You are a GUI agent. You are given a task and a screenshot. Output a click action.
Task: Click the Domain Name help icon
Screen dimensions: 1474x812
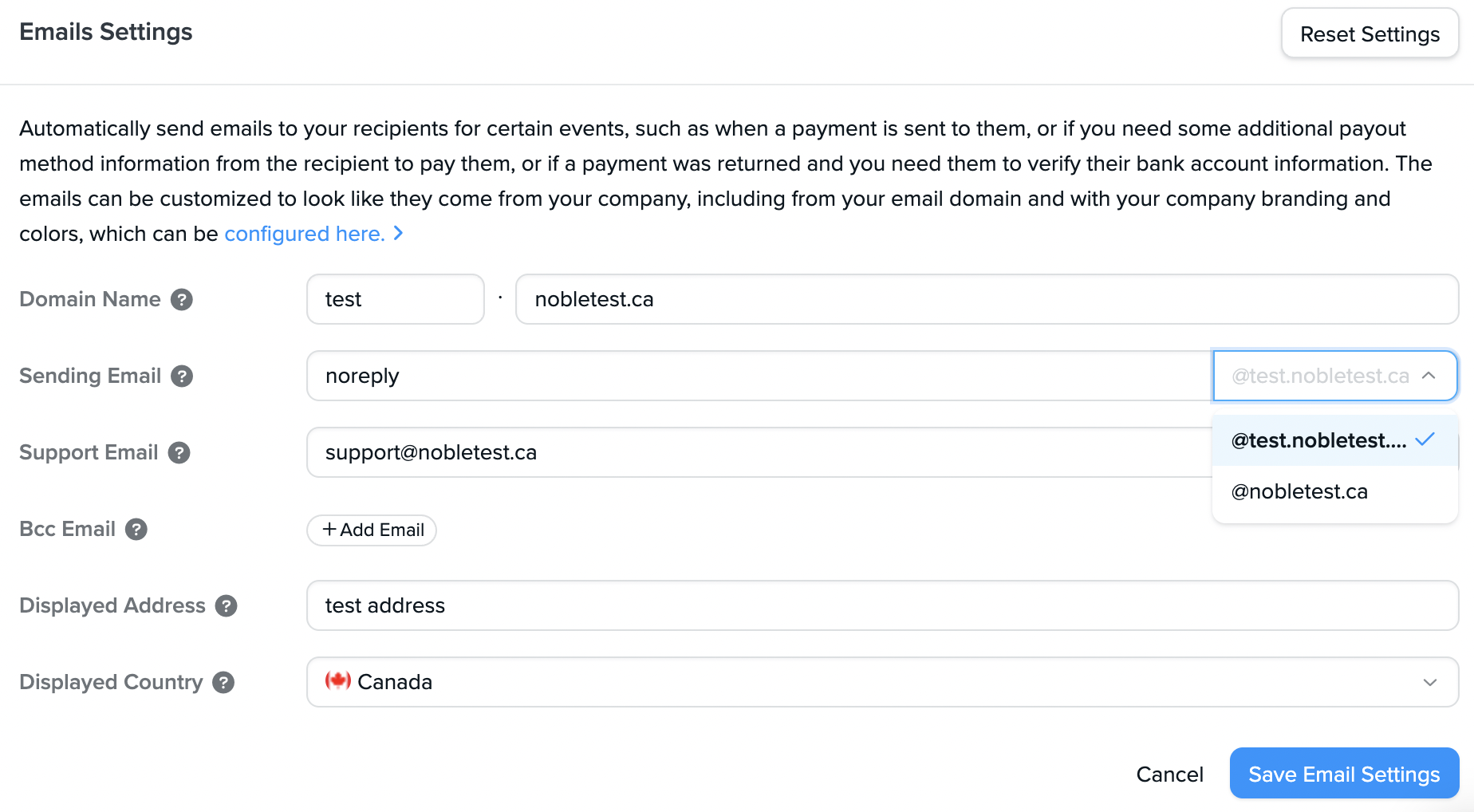[x=182, y=299]
